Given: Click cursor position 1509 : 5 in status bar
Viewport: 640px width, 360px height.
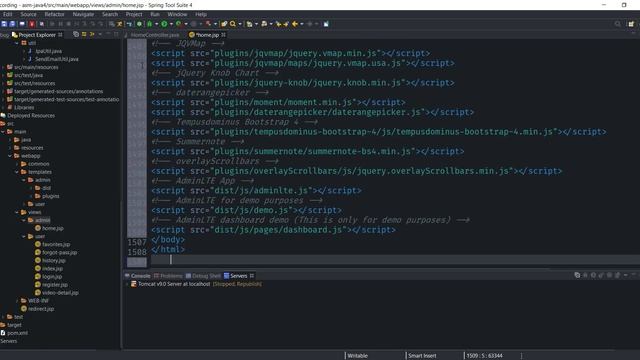Looking at the screenshot, I should coord(484,356).
